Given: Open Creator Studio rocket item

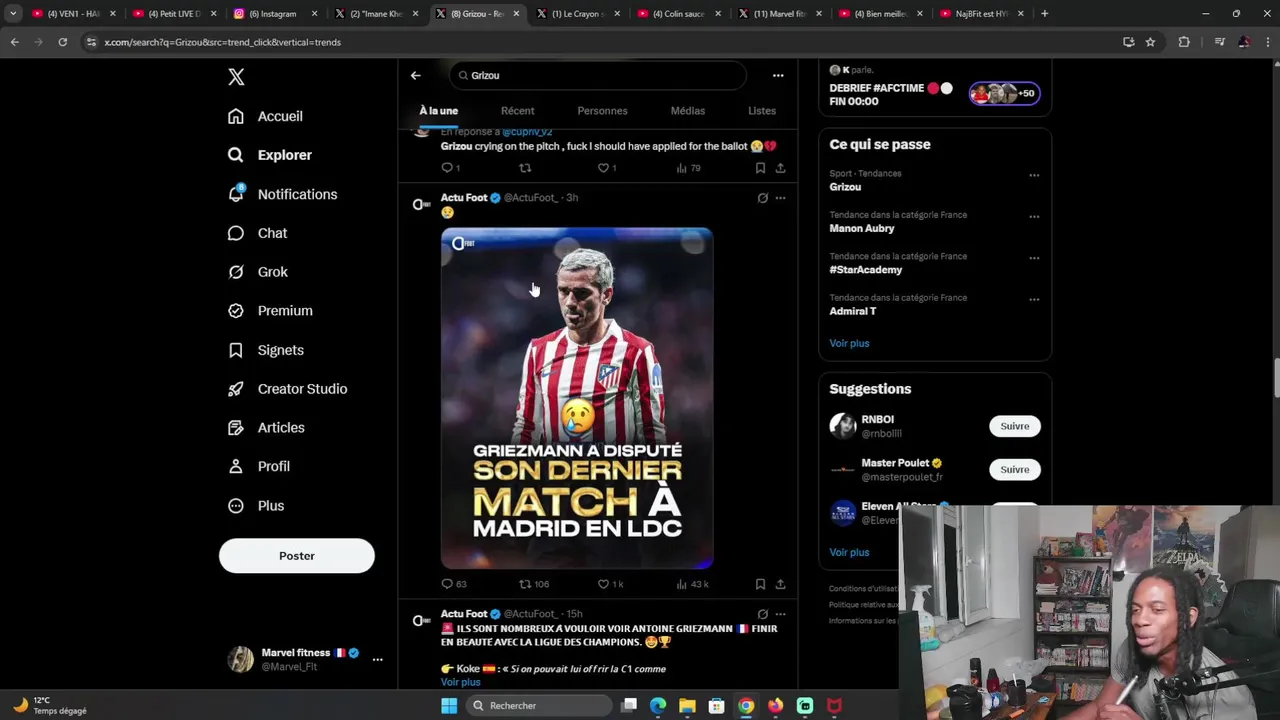Looking at the screenshot, I should click(x=287, y=389).
